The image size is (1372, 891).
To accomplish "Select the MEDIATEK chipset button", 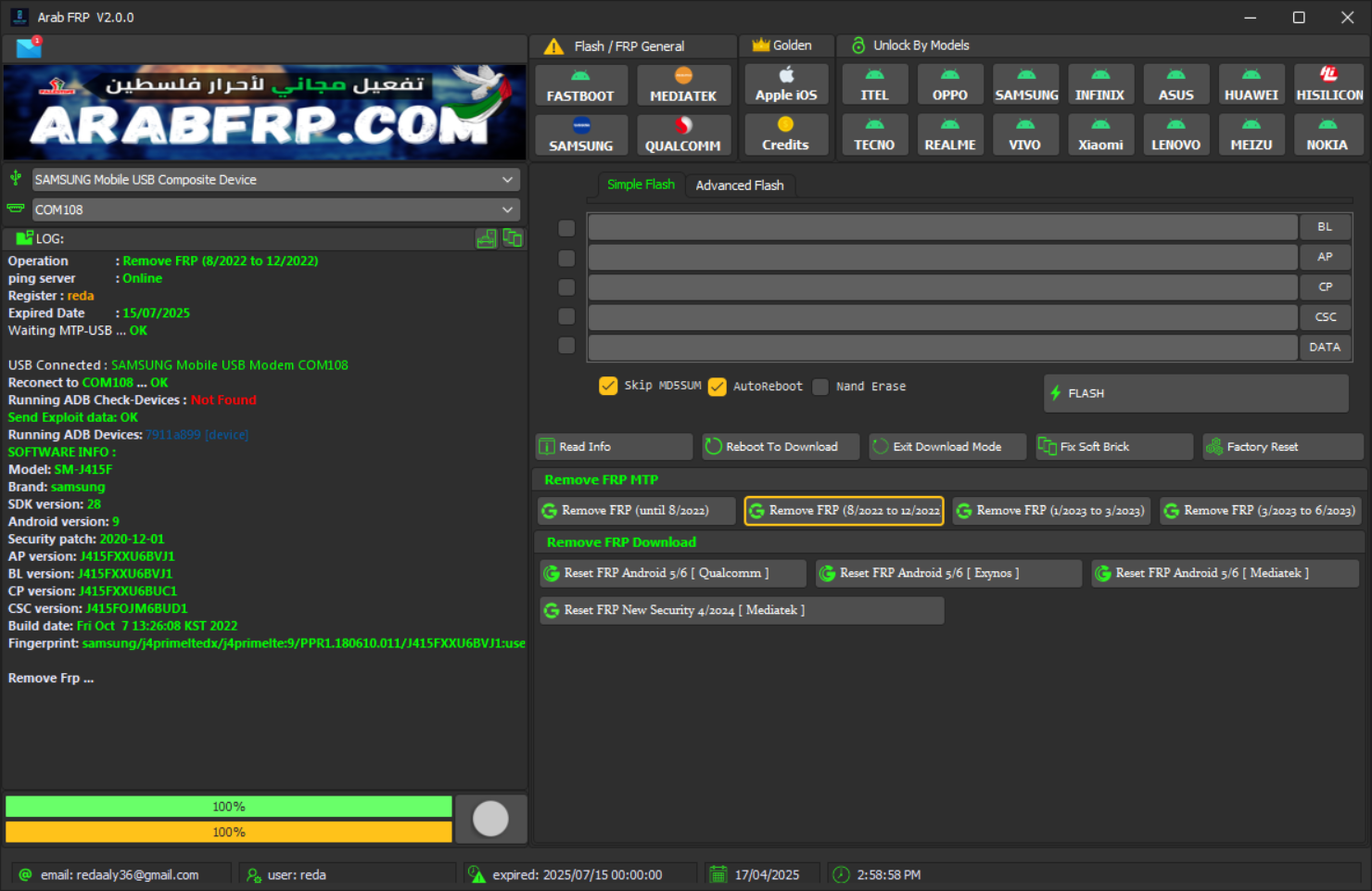I will pos(683,84).
